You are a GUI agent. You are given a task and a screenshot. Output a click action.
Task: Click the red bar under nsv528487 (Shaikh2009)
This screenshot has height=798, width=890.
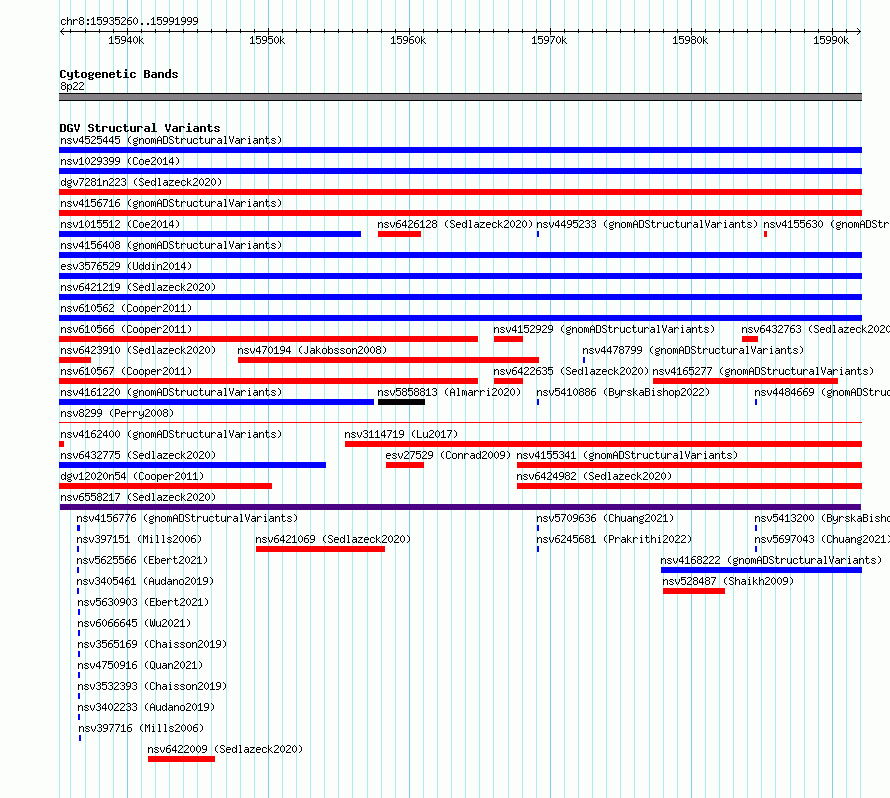coord(694,591)
